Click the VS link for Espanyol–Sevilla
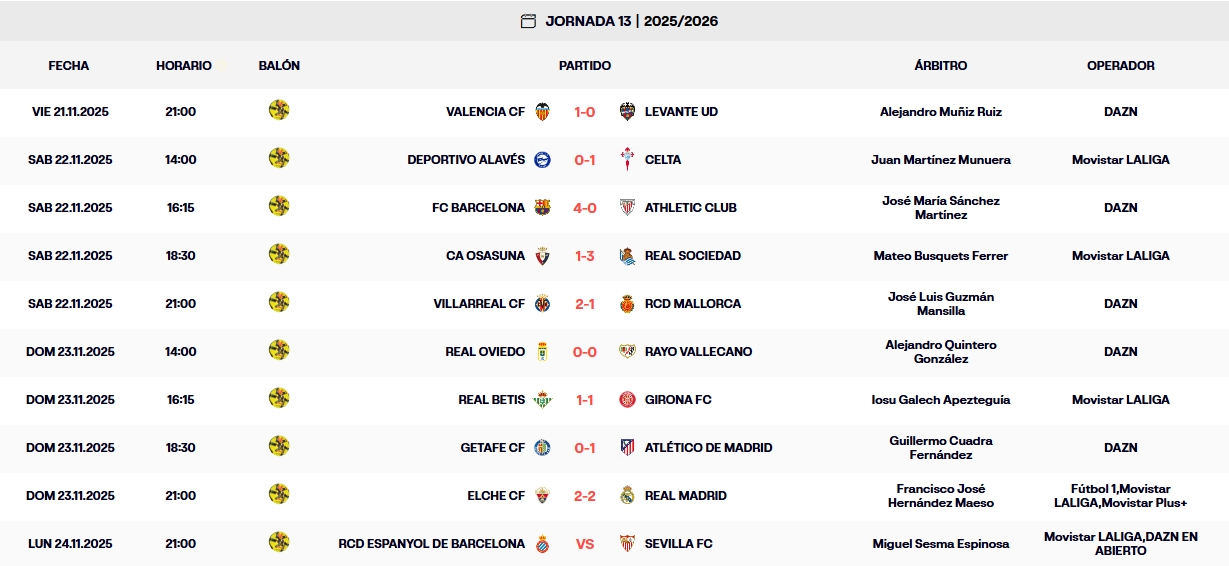This screenshot has height=566, width=1229. click(585, 544)
